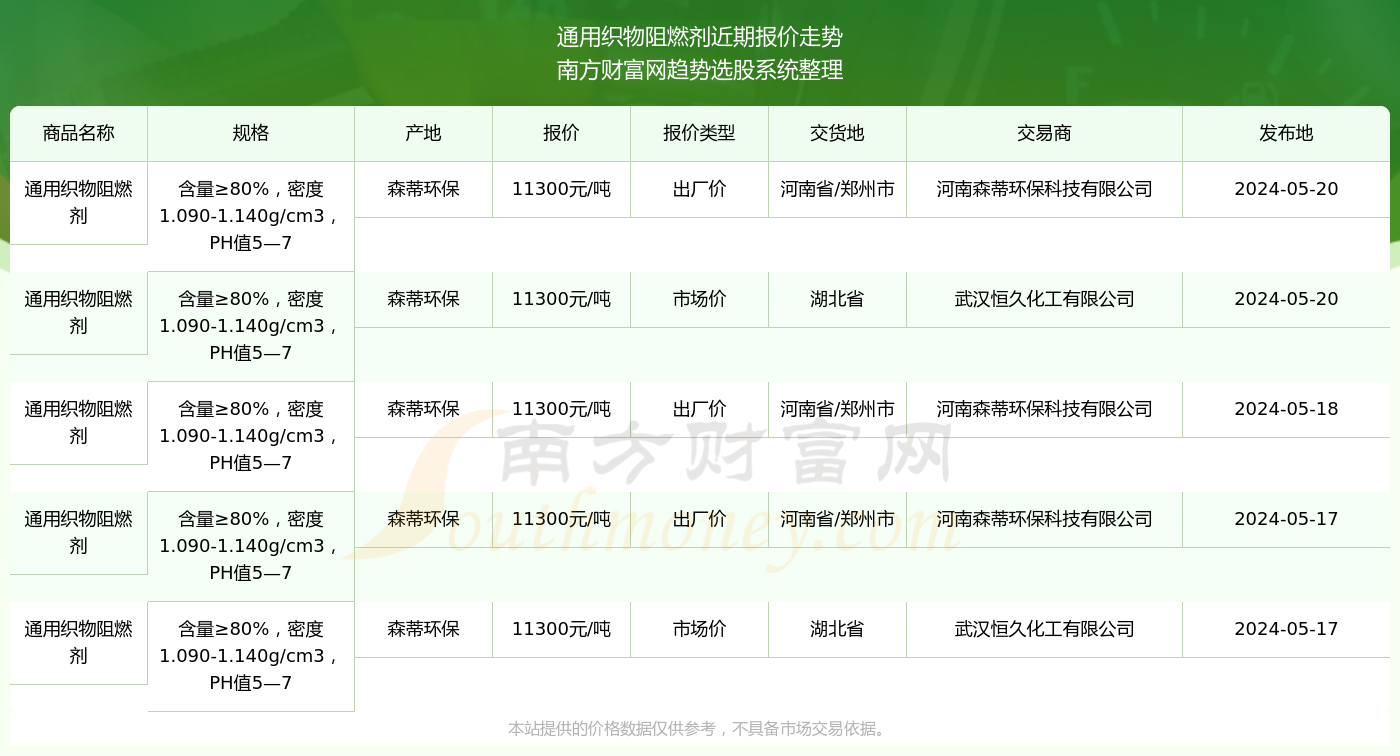The image size is (1400, 756).
Task: Click 11300元/吨 in the 2024-05-17 市场价 row
Action: pyautogui.click(x=562, y=629)
